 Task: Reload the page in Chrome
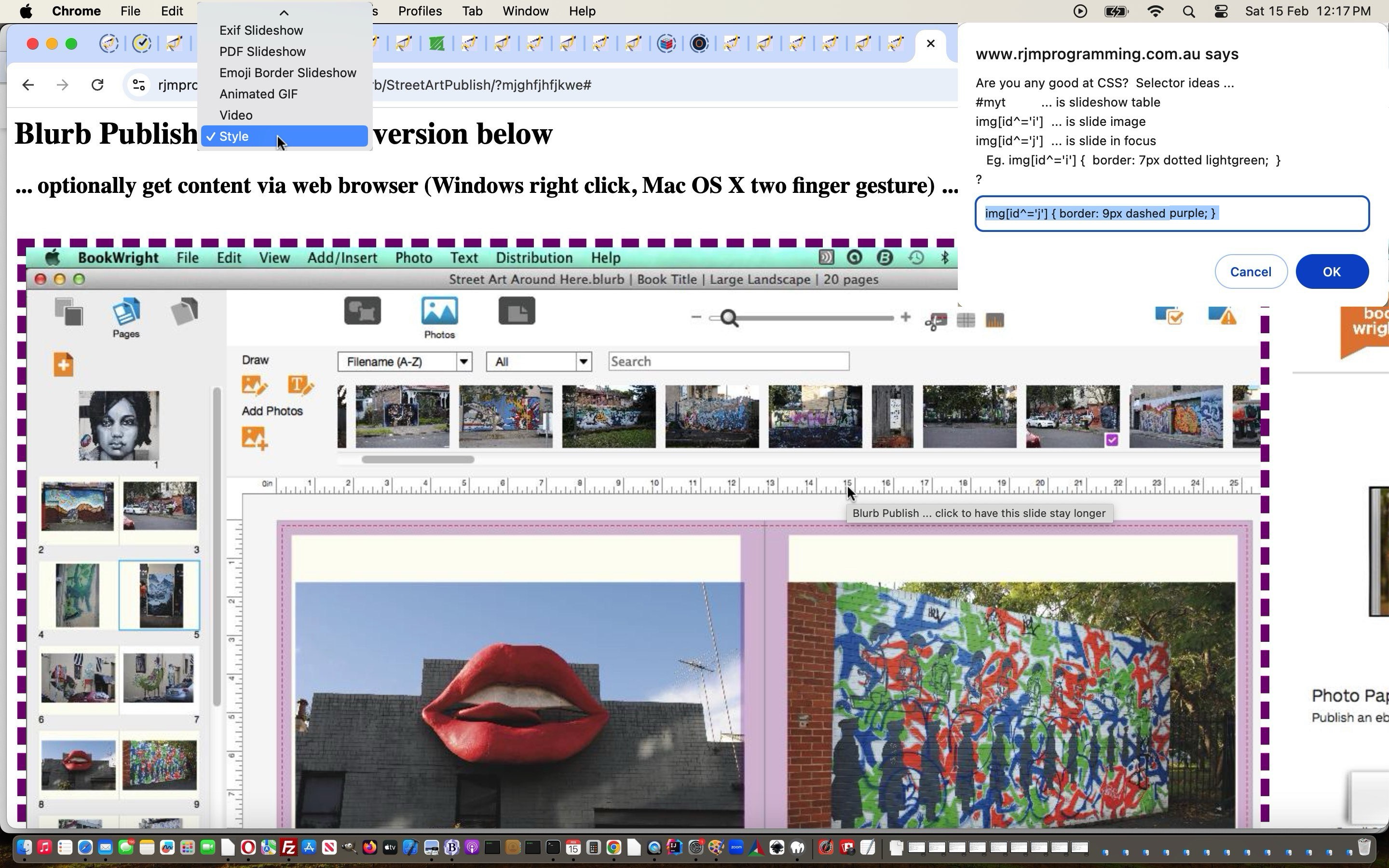coord(97,85)
